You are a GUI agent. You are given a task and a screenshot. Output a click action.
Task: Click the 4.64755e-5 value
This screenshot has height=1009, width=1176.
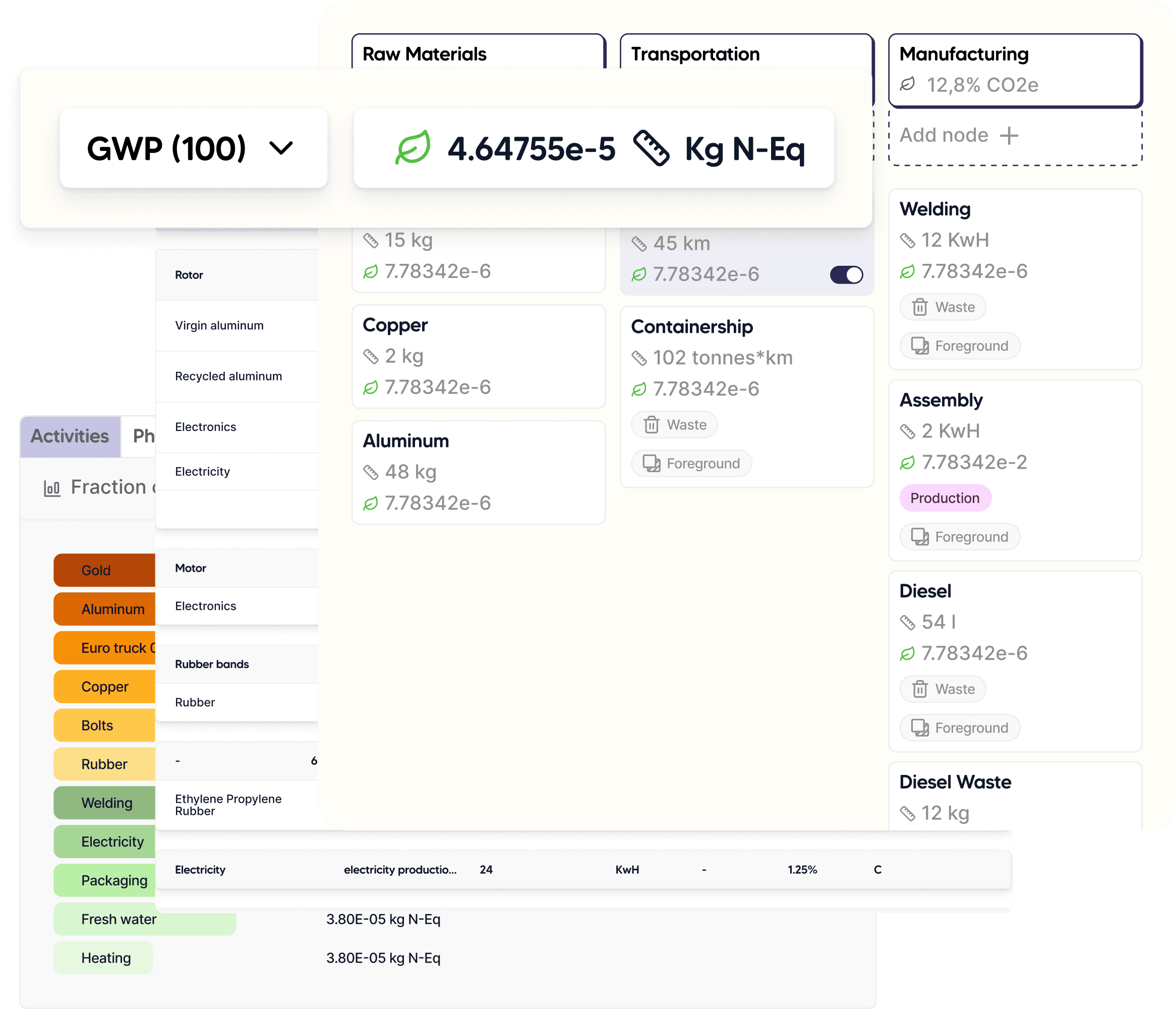[531, 149]
